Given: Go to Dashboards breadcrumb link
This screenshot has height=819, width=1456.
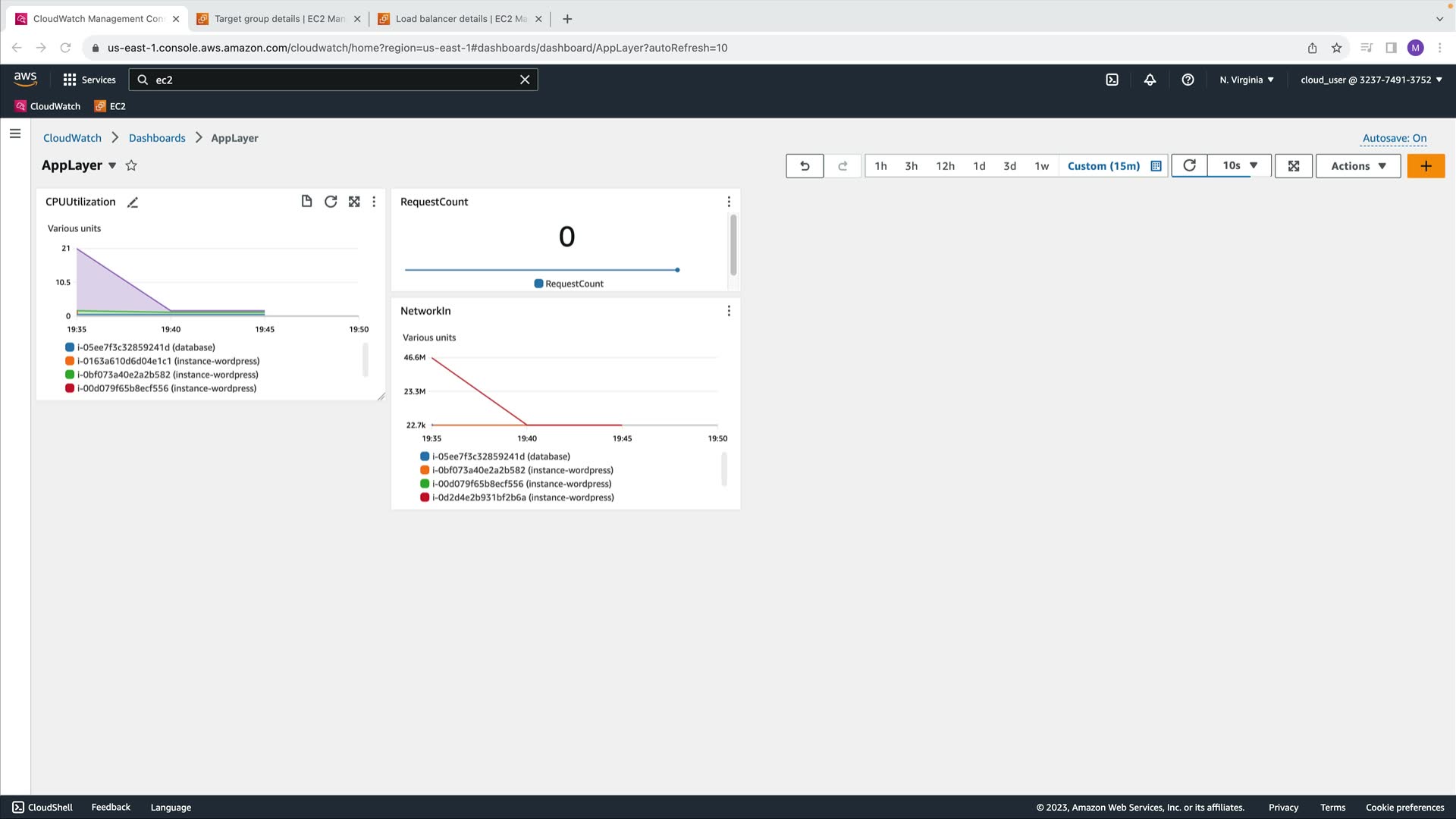Looking at the screenshot, I should 157,138.
